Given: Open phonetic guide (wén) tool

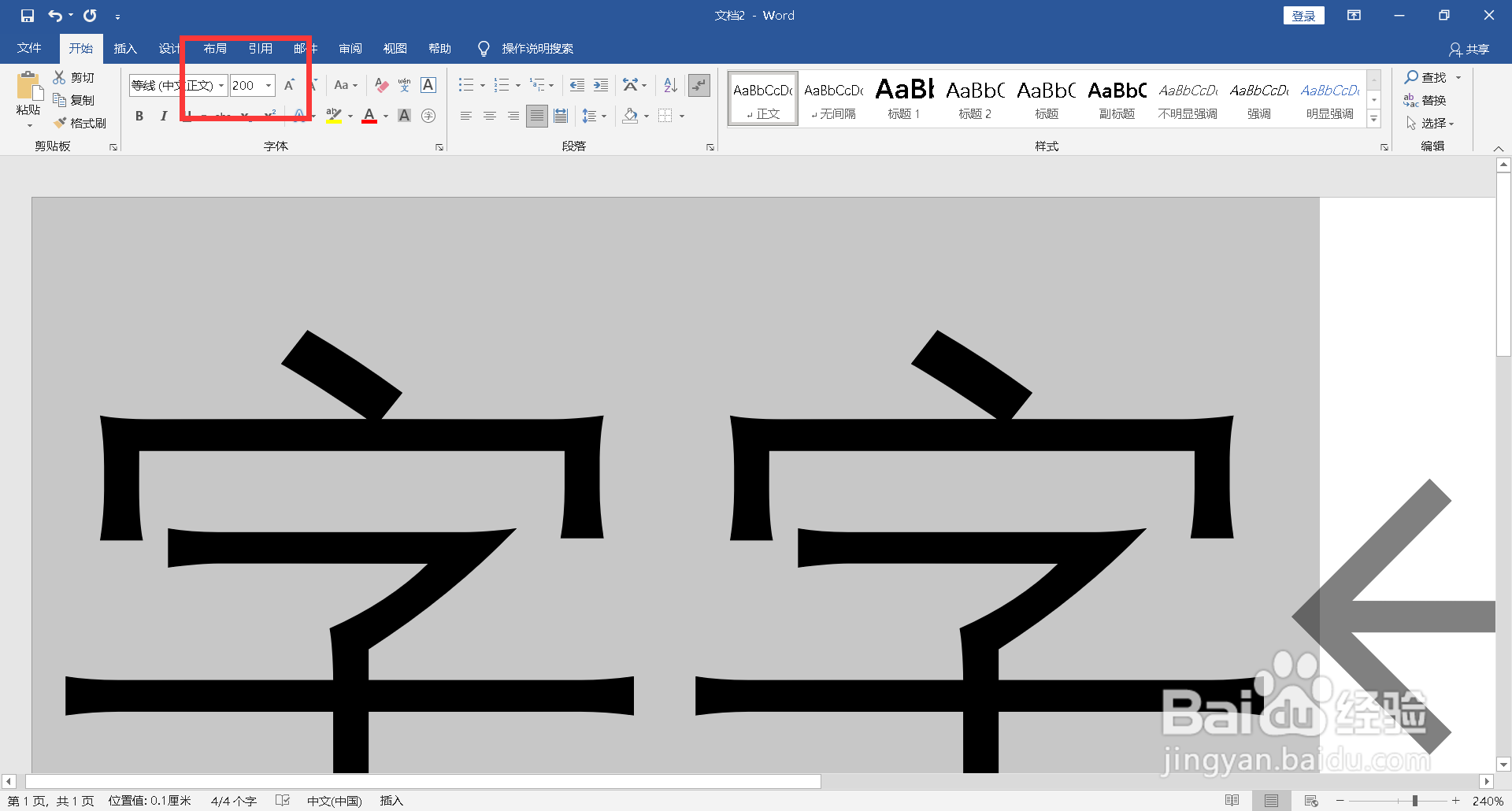Looking at the screenshot, I should click(405, 85).
